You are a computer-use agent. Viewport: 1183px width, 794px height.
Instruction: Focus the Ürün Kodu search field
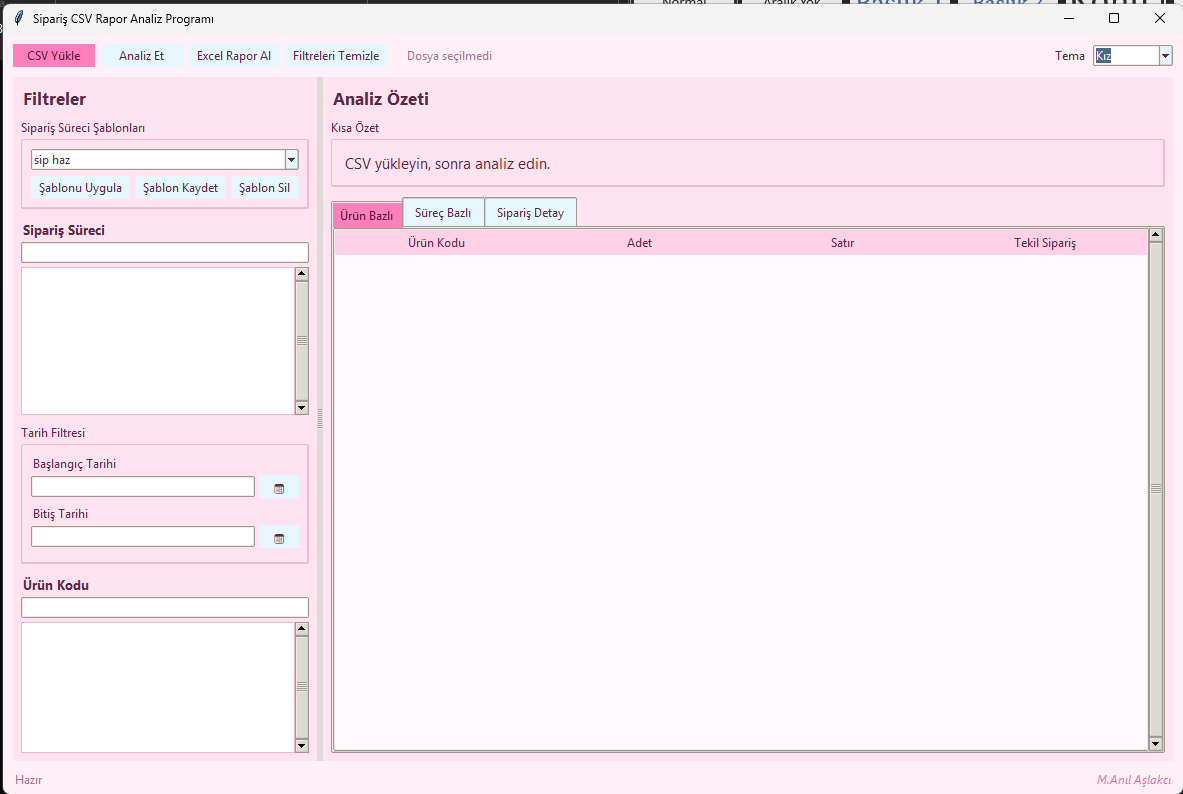[x=164, y=607]
